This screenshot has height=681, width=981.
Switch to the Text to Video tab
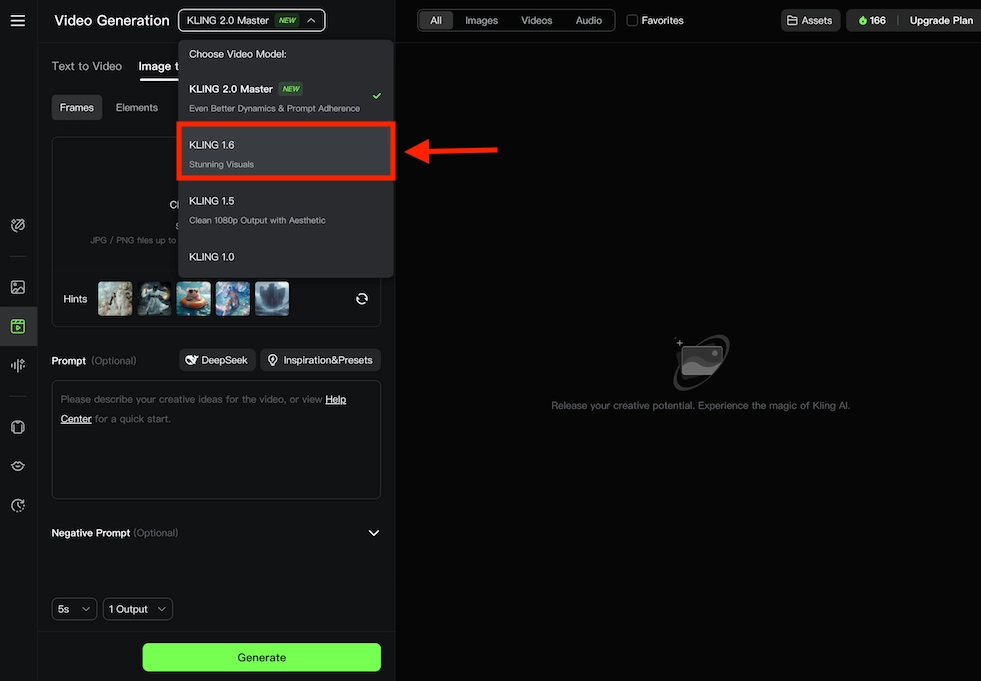pyautogui.click(x=86, y=66)
